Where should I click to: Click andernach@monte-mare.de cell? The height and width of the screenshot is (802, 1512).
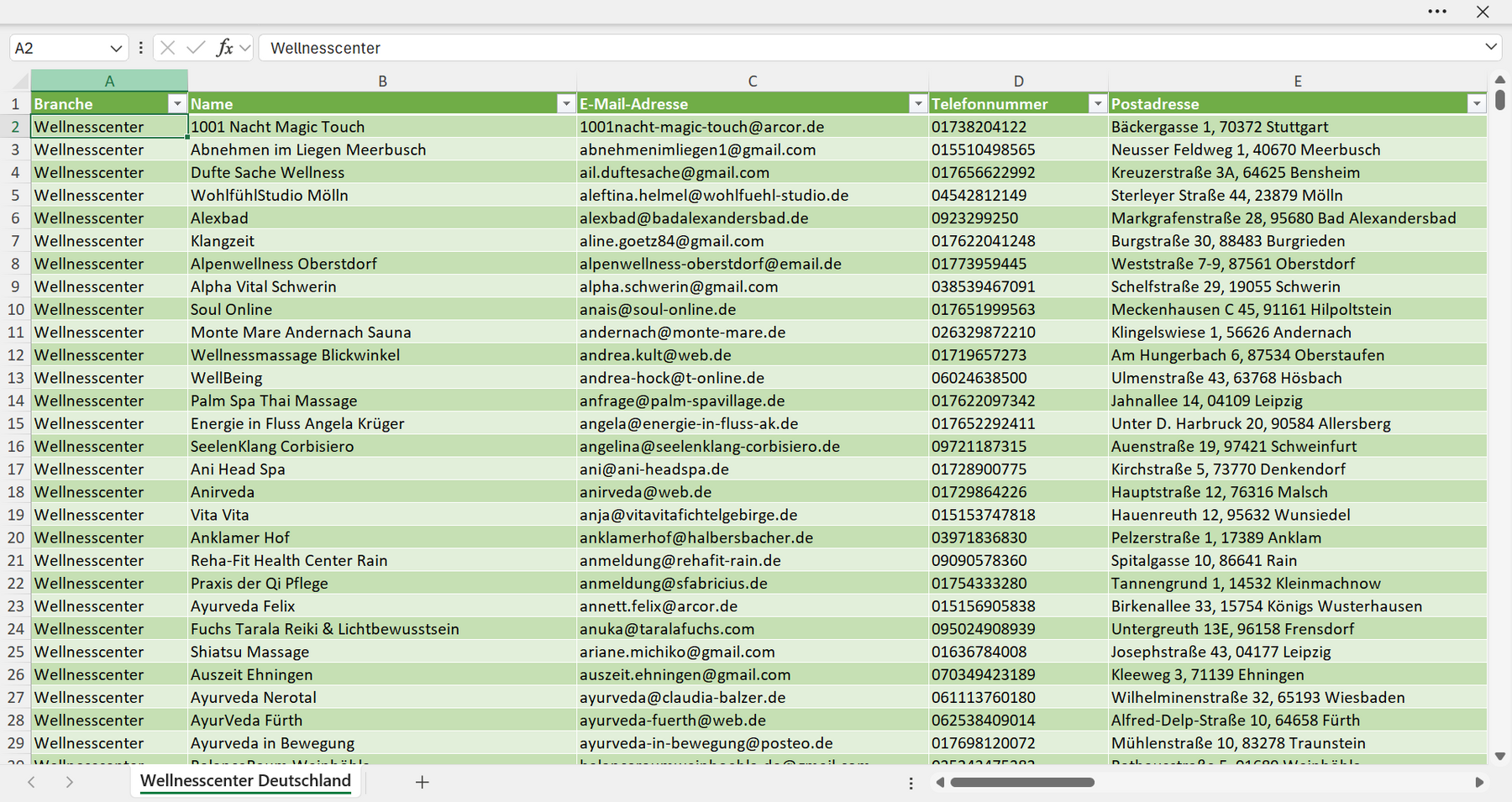(x=753, y=332)
